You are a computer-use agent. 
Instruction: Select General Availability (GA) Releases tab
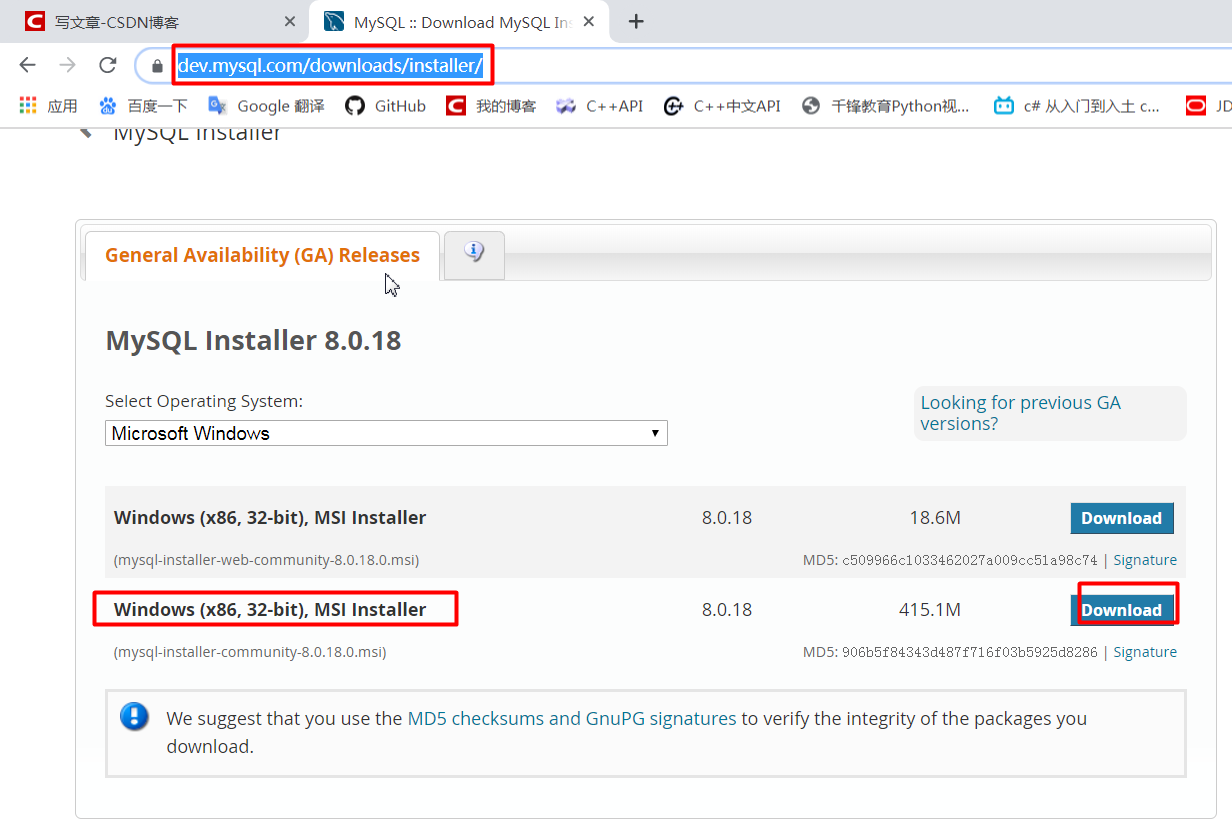[262, 255]
